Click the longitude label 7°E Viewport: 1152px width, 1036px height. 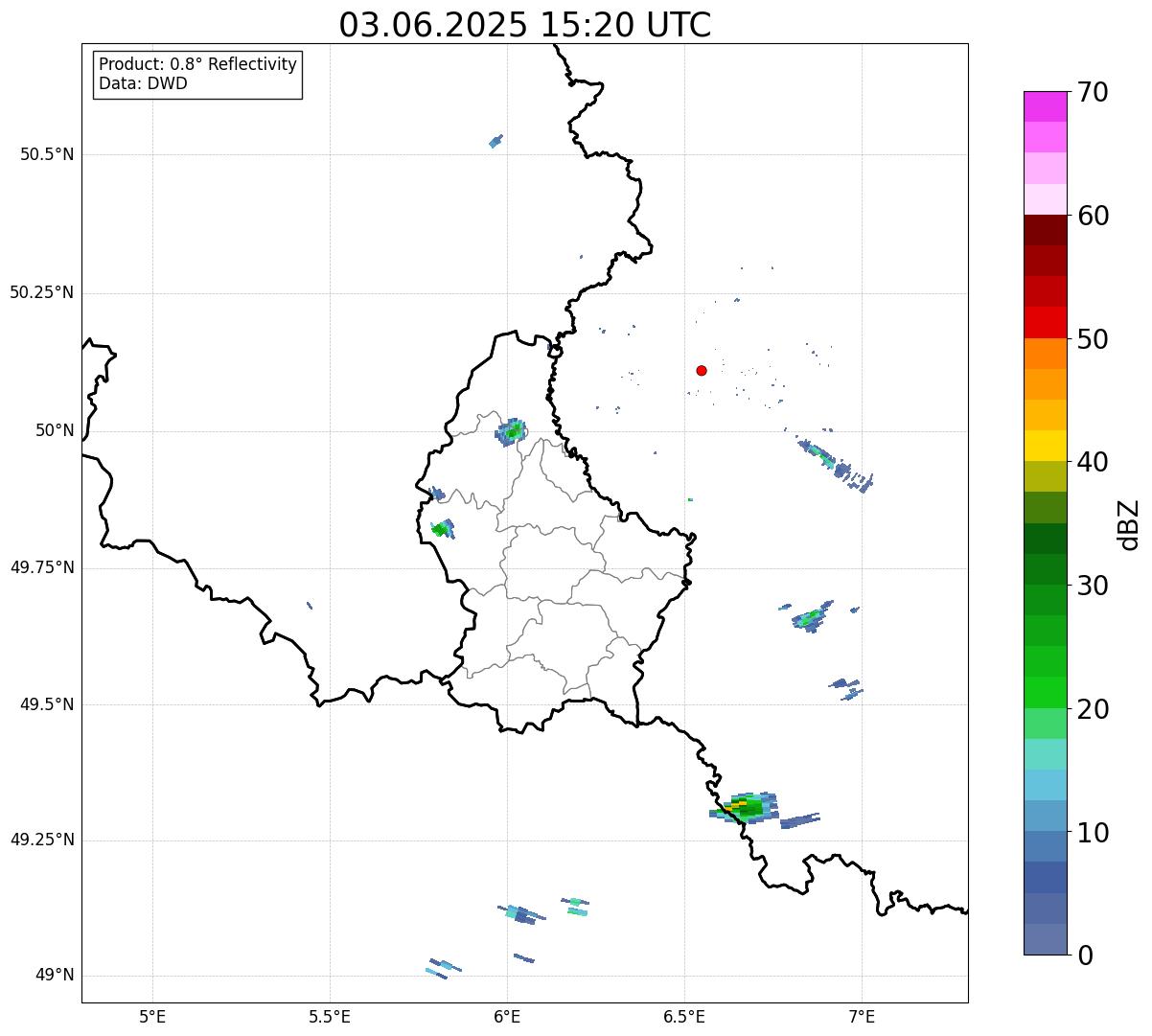click(862, 1016)
